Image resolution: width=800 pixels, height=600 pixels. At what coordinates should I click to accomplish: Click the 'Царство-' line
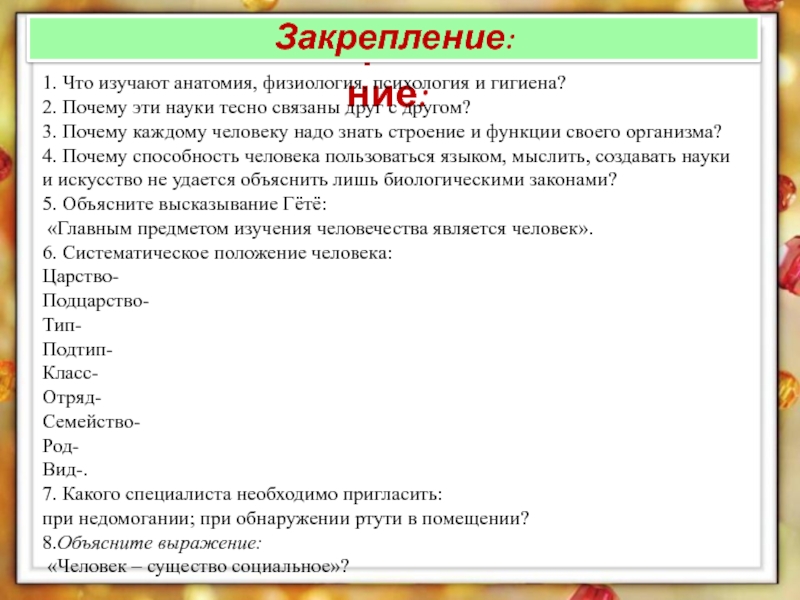[x=81, y=277]
